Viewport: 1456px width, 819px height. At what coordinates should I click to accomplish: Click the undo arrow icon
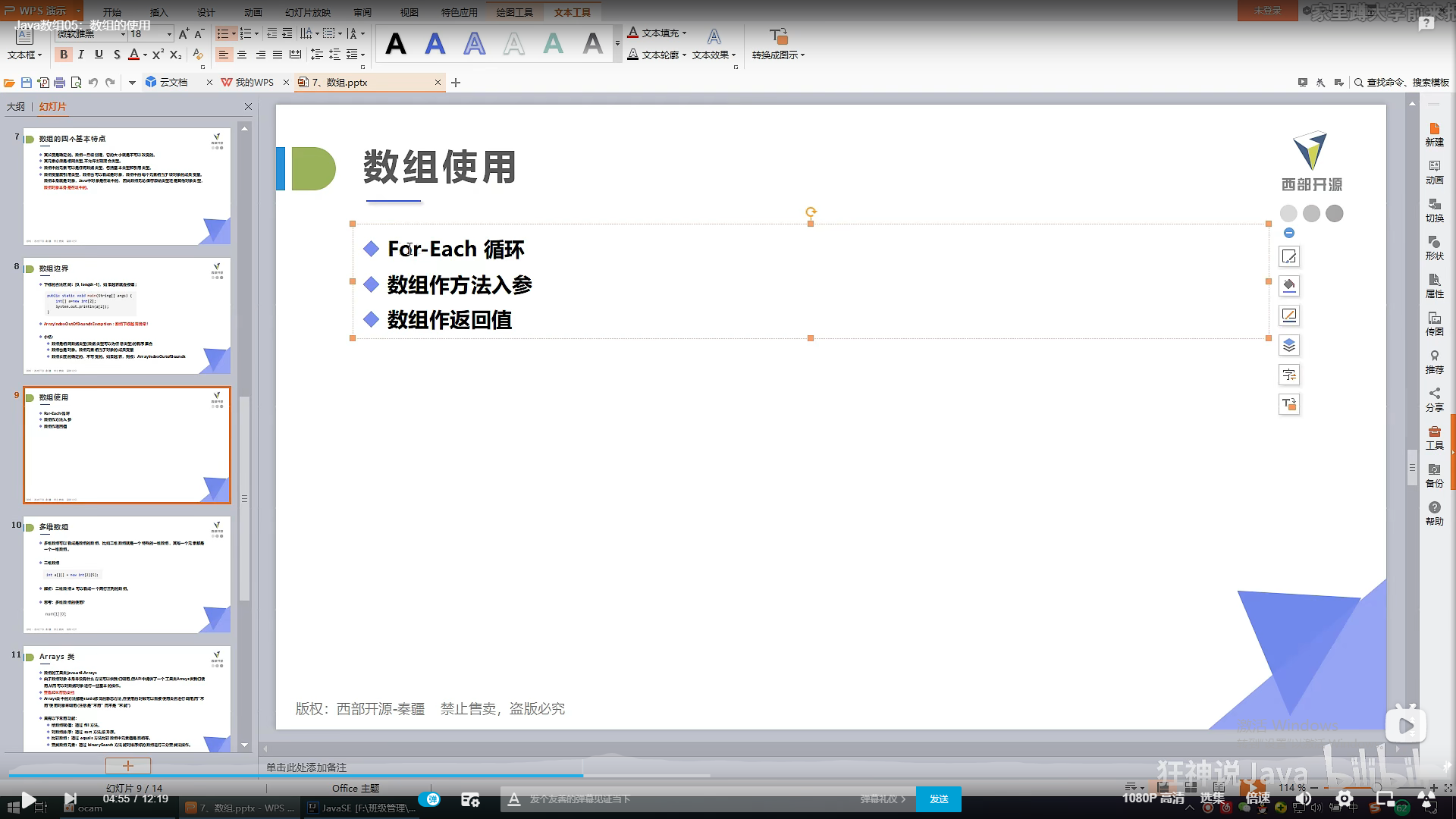pyautogui.click(x=93, y=83)
